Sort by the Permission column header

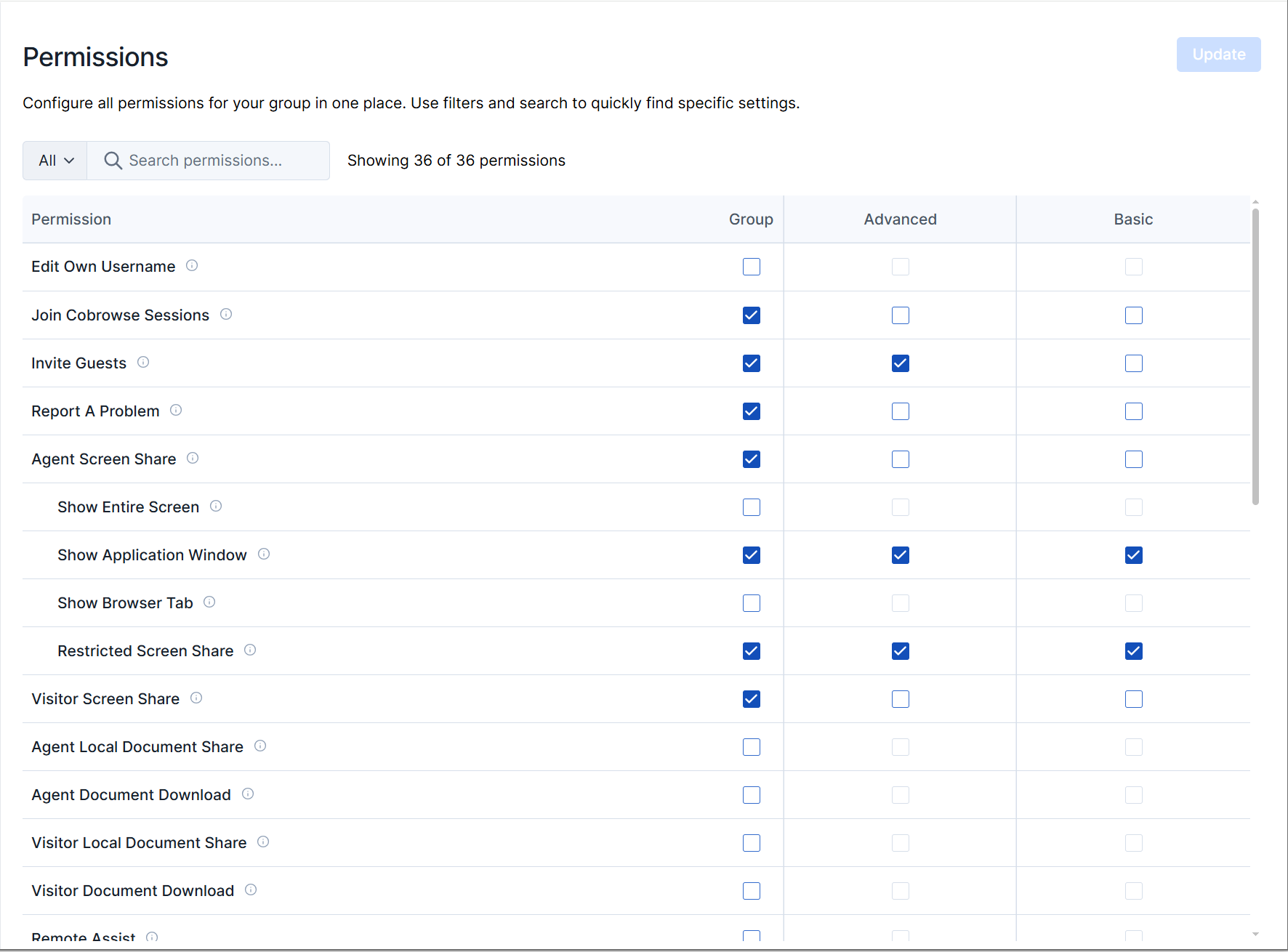[71, 219]
